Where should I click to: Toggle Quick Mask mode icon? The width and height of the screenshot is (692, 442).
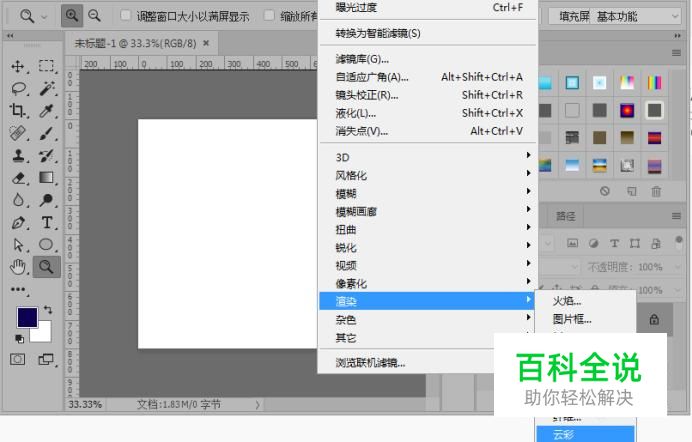pos(18,359)
